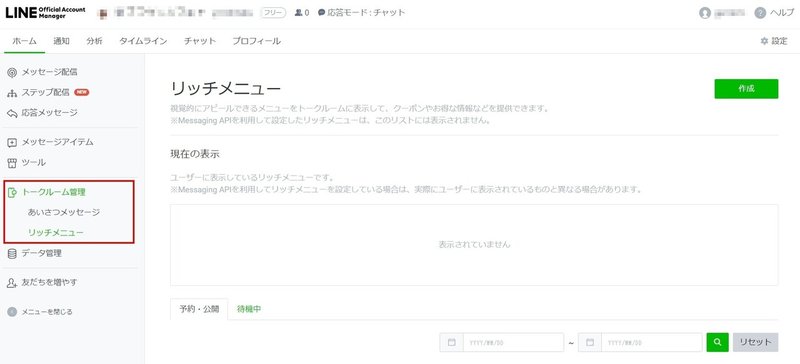
Task: Click the NEW badge beside ステップ配信
Action: [82, 92]
